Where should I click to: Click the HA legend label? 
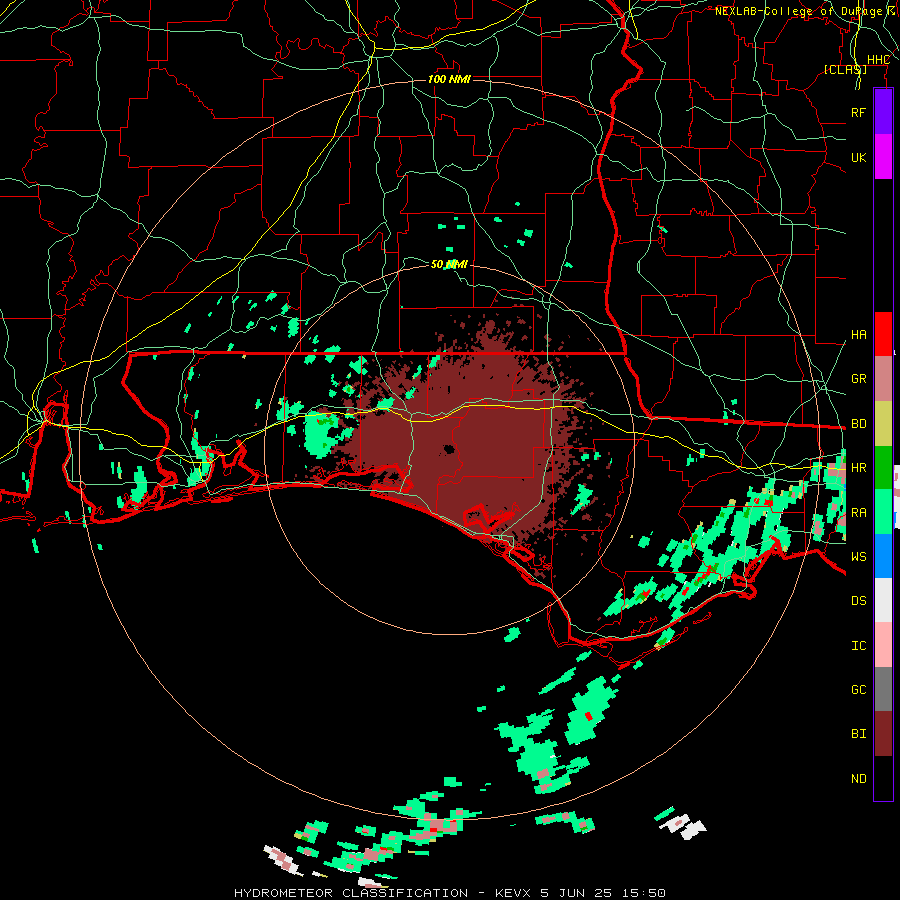(858, 335)
